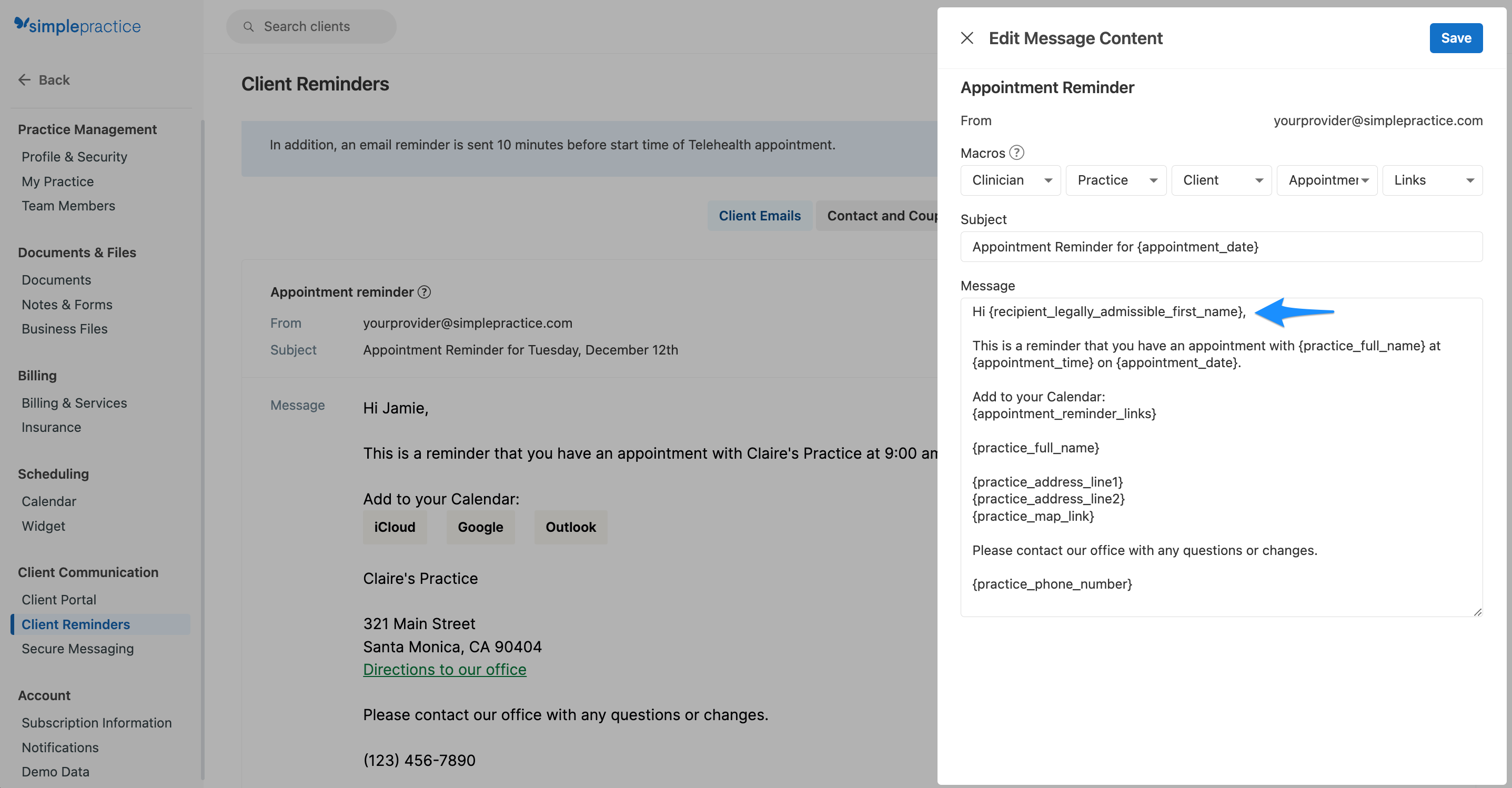This screenshot has width=1512, height=788.
Task: Expand the Client macros dropdown
Action: click(x=1221, y=180)
